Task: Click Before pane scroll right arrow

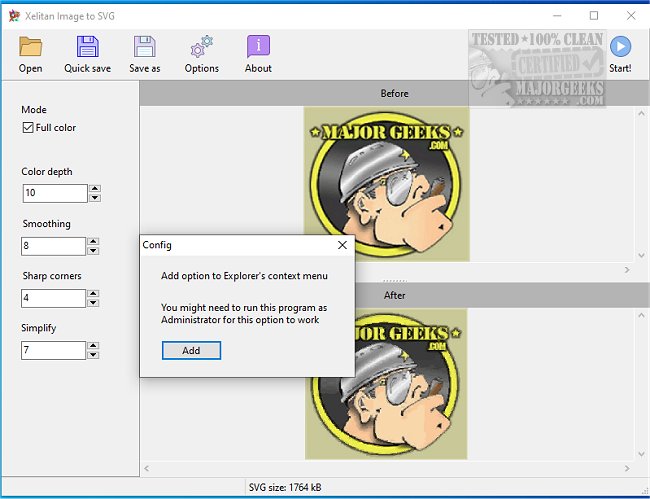Action: coord(627,270)
